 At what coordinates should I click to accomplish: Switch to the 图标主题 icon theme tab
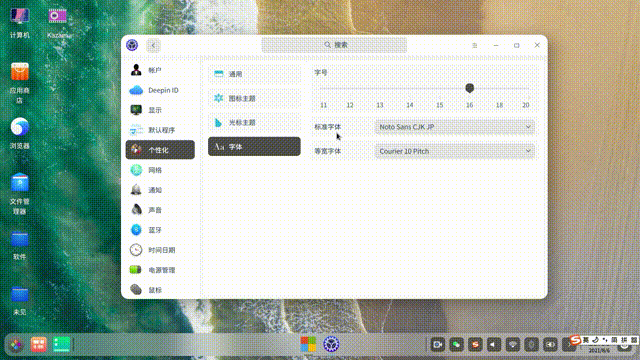[254, 98]
